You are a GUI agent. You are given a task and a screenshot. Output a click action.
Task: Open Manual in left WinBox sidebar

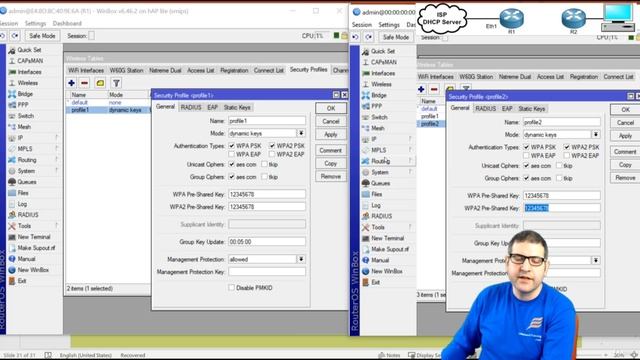point(26,259)
